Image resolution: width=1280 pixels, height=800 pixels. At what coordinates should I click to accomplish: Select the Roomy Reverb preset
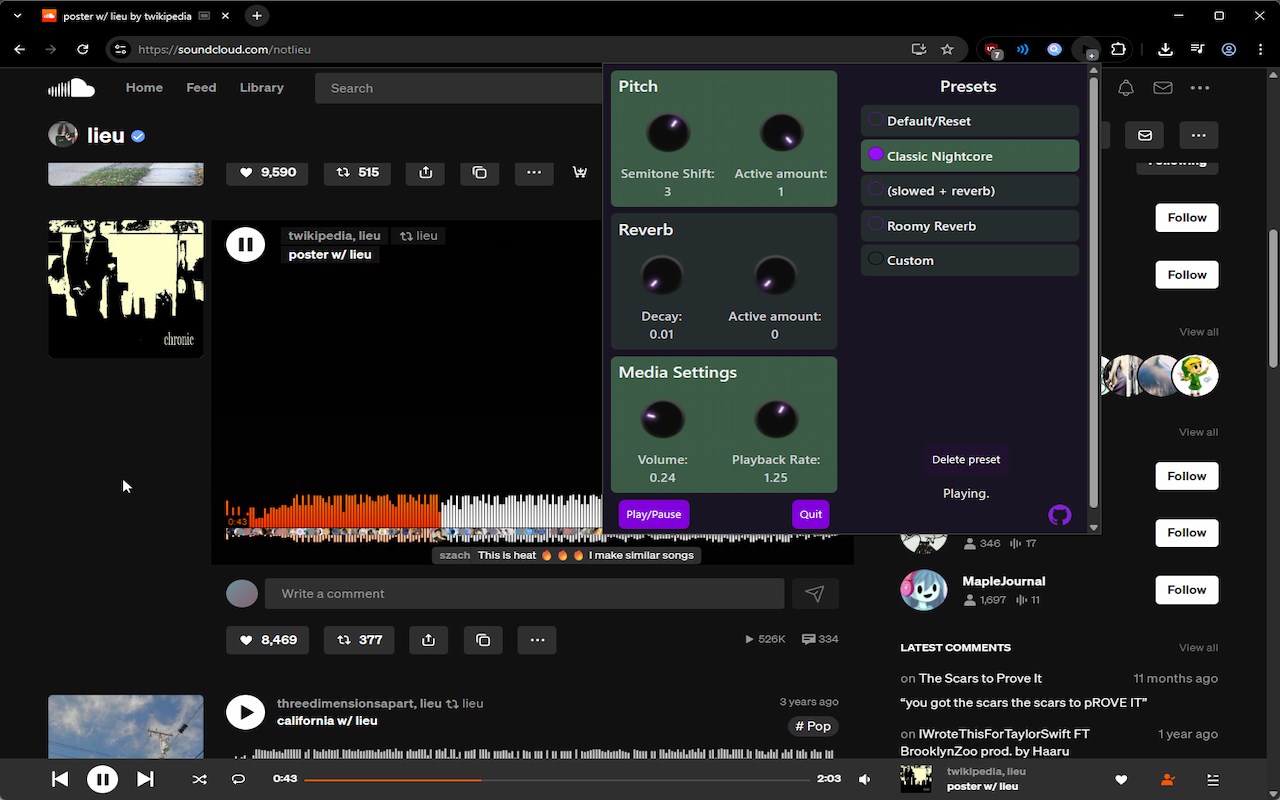point(970,226)
